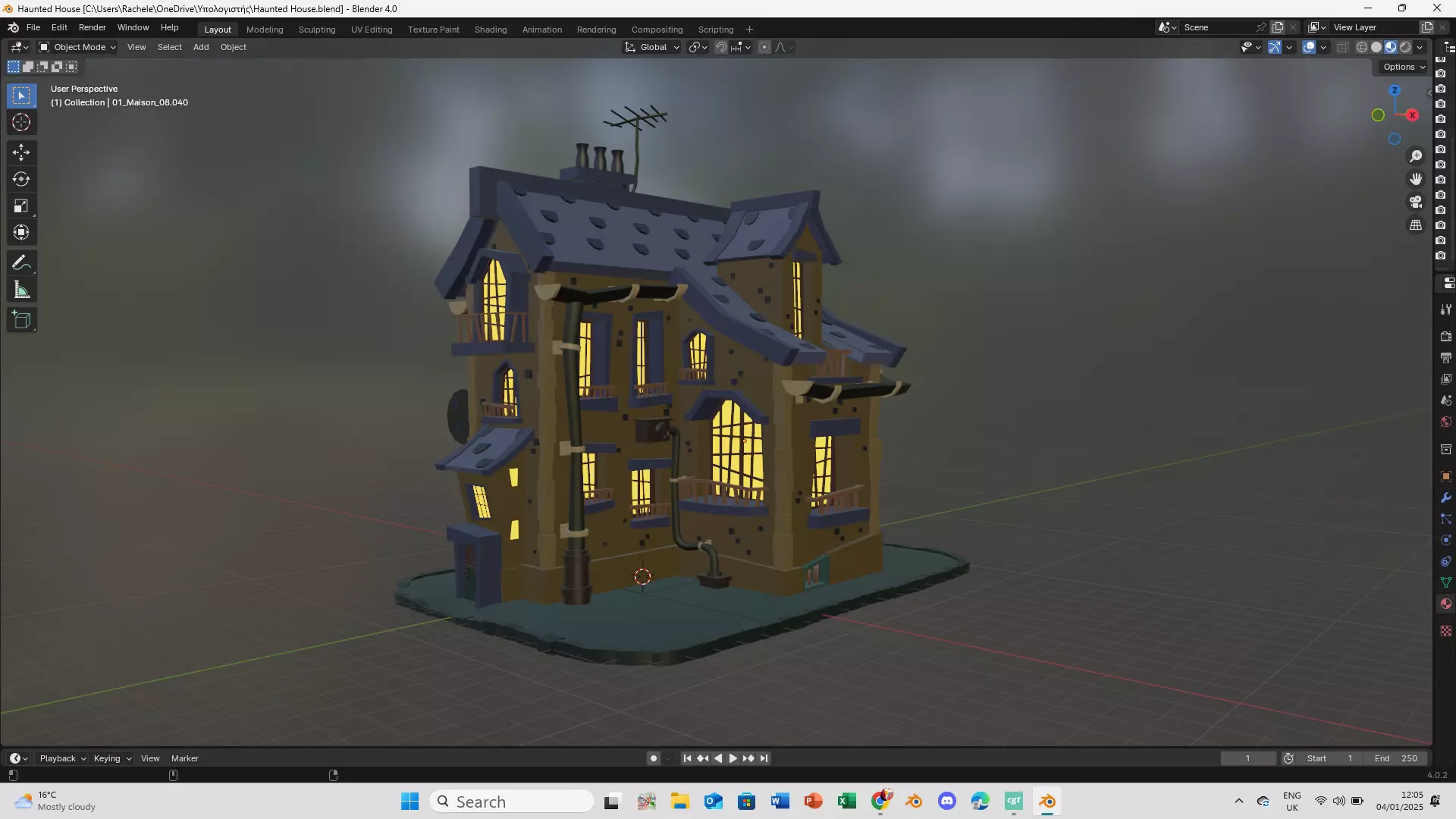Click the blue Z axis gizmo ball
The height and width of the screenshot is (819, 1456).
pyautogui.click(x=1395, y=90)
